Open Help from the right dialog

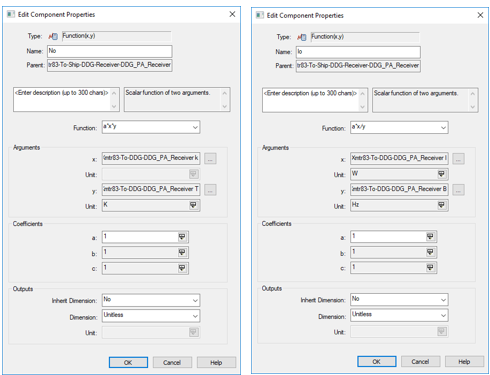coord(464,362)
